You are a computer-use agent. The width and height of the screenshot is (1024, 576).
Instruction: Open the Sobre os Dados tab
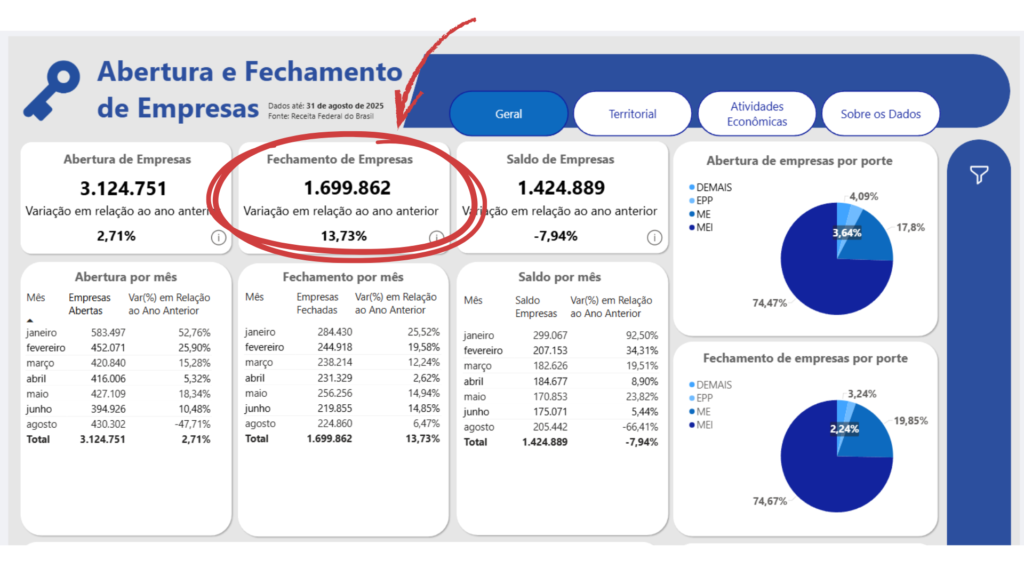pyautogui.click(x=880, y=114)
